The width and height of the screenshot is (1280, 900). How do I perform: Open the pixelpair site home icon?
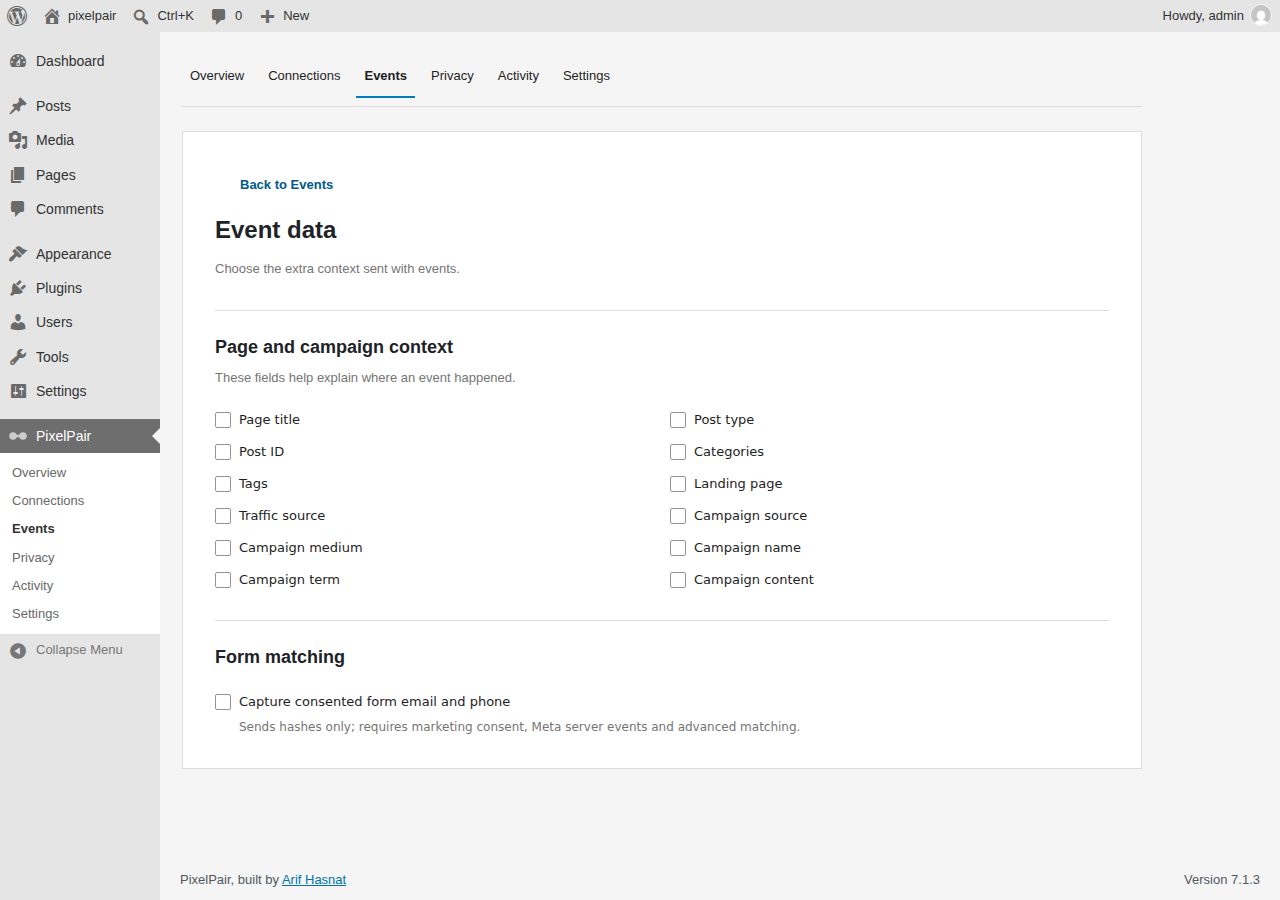coord(52,16)
